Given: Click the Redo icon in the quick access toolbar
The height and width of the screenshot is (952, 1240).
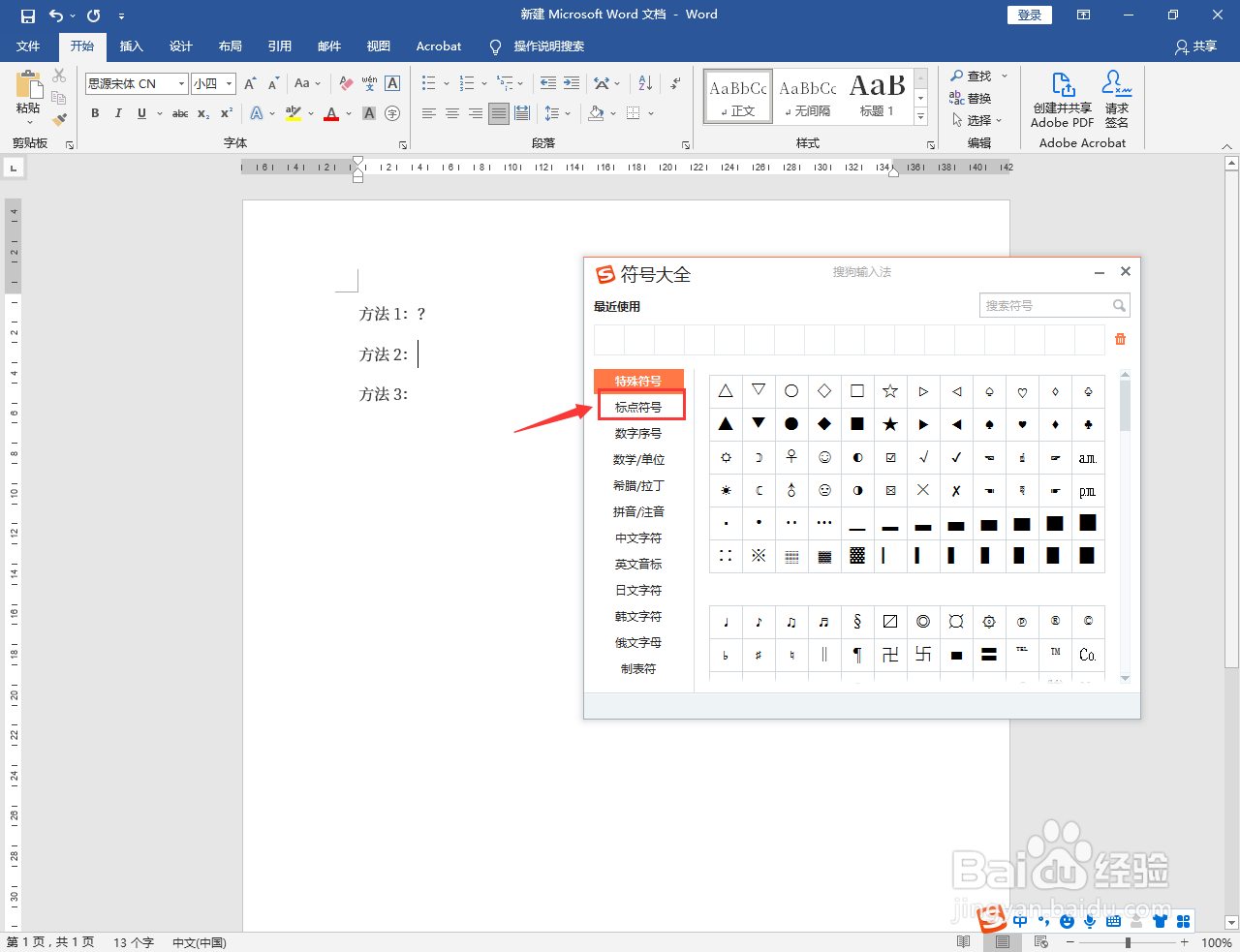Looking at the screenshot, I should click(94, 15).
